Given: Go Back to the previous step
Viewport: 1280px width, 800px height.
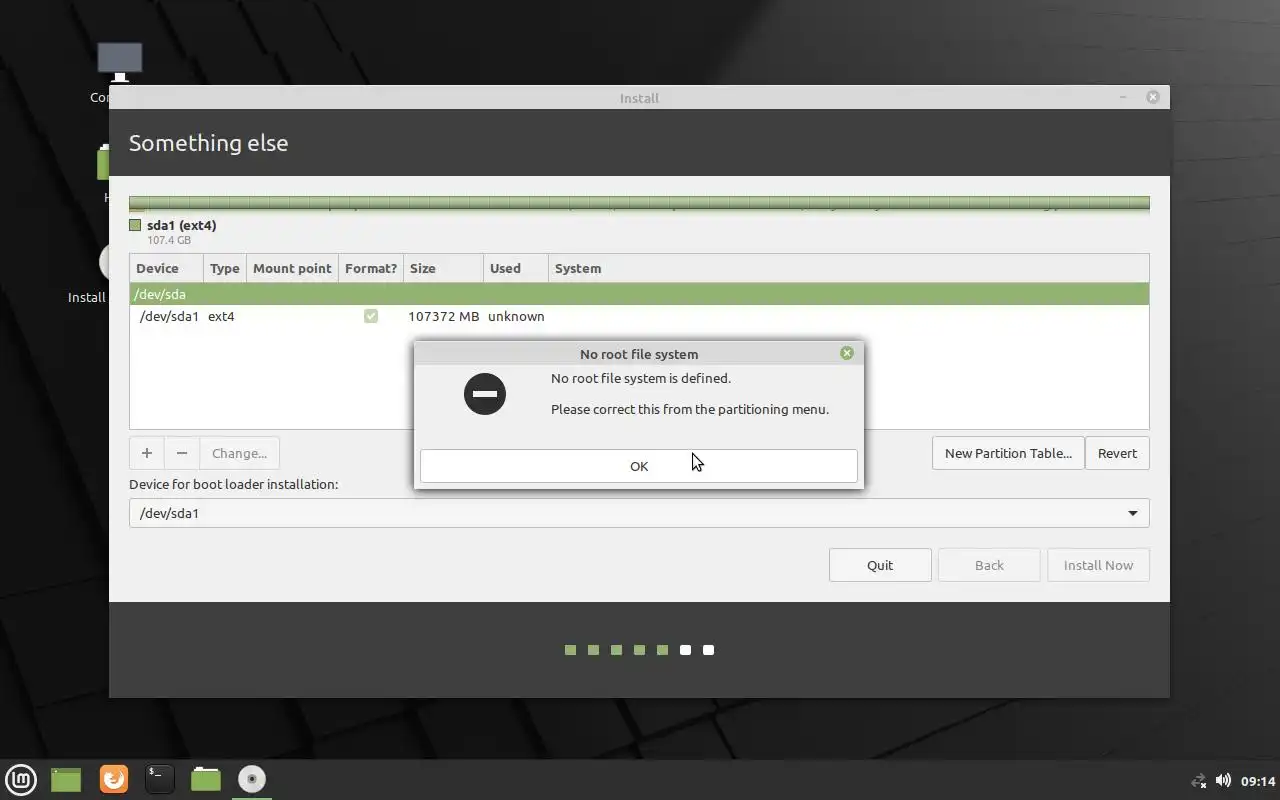Looking at the screenshot, I should [989, 565].
